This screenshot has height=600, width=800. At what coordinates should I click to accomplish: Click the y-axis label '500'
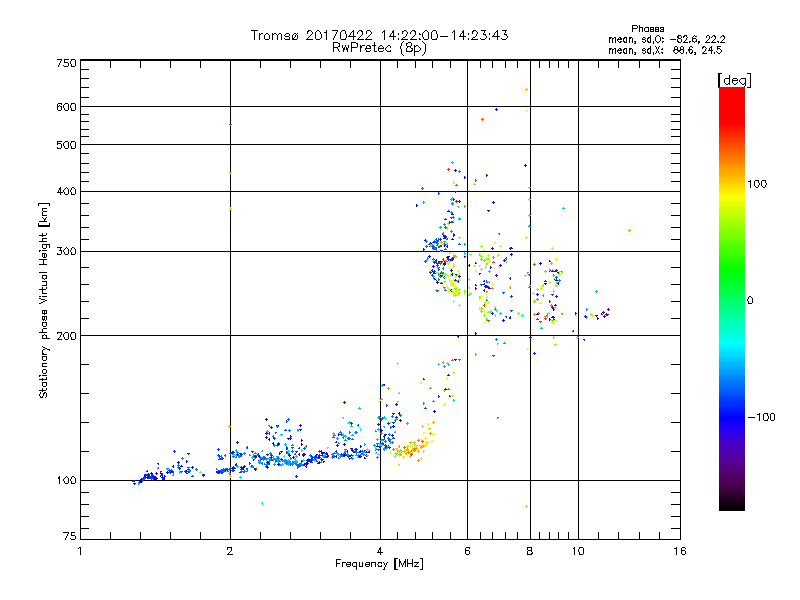click(66, 145)
